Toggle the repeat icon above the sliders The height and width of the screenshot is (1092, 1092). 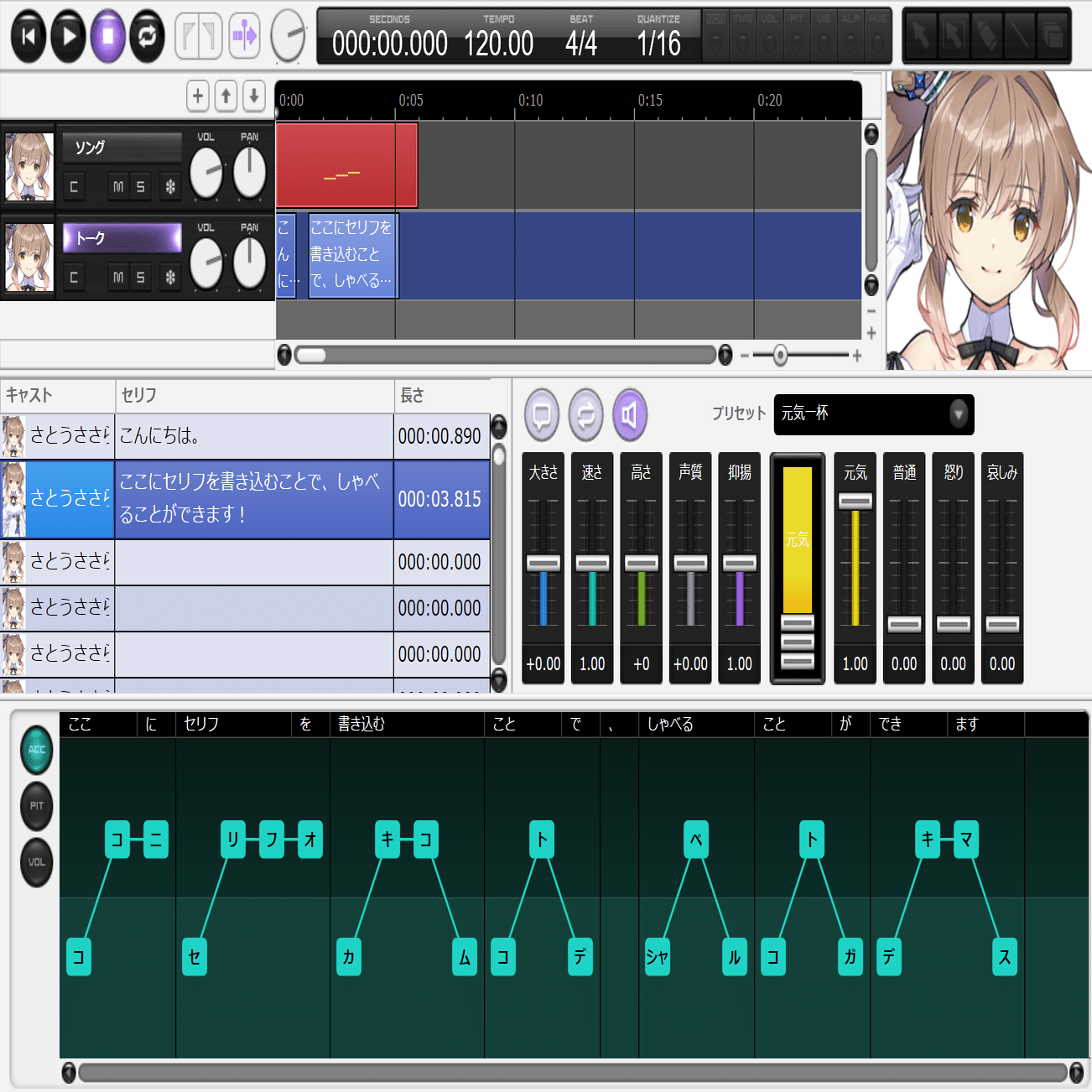point(585,414)
